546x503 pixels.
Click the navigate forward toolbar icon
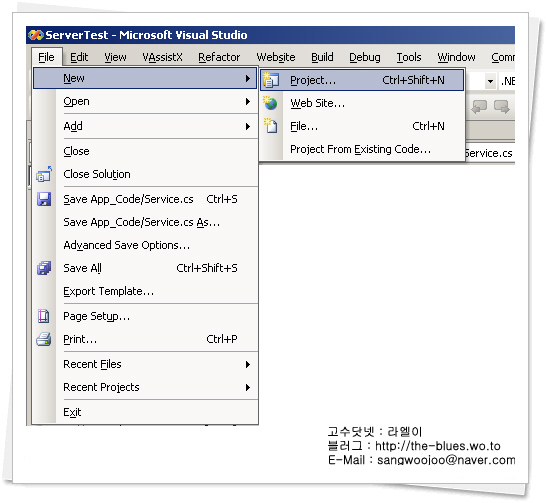(502, 107)
